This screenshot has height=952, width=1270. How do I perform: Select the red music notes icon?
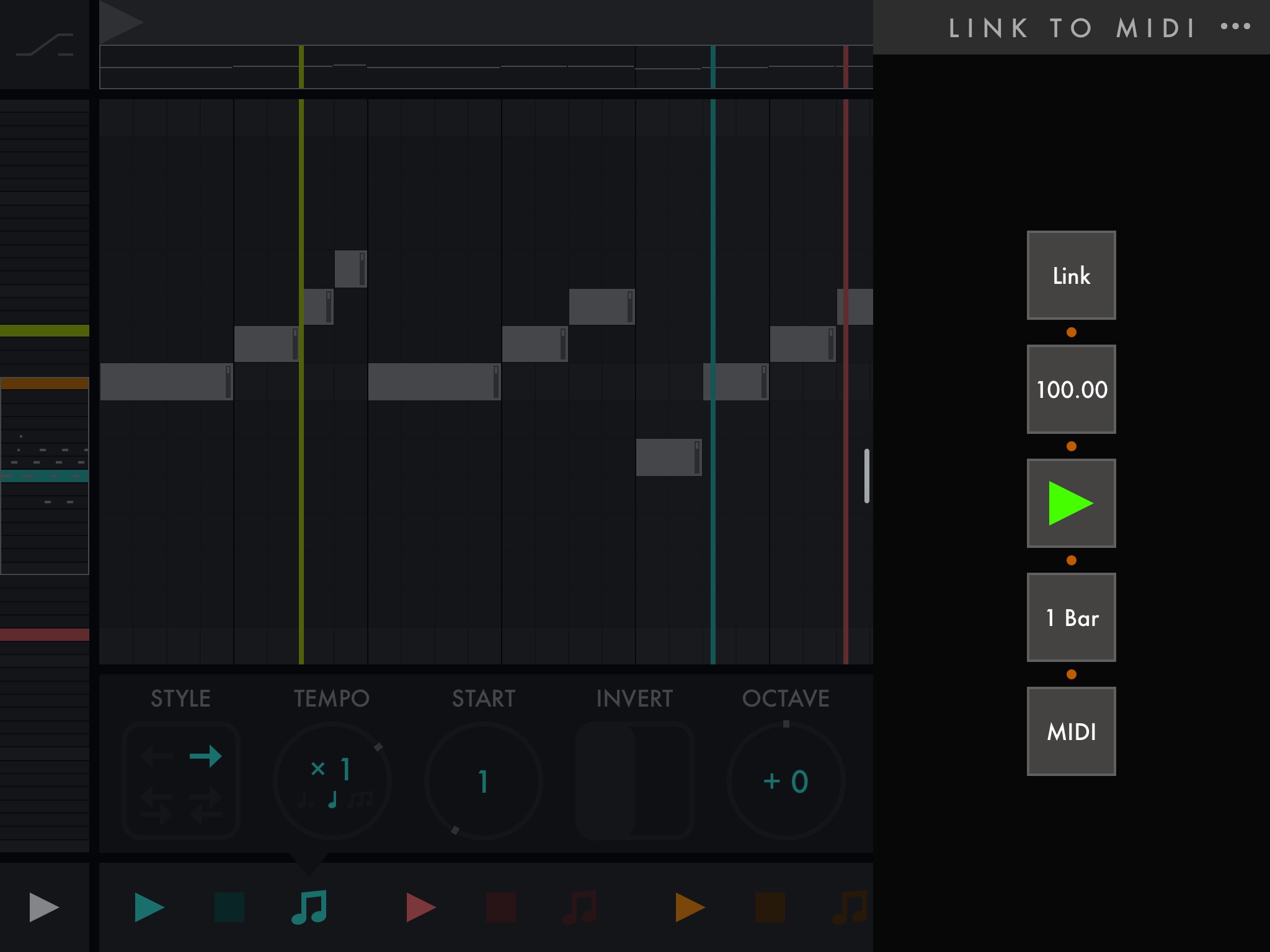[x=580, y=907]
